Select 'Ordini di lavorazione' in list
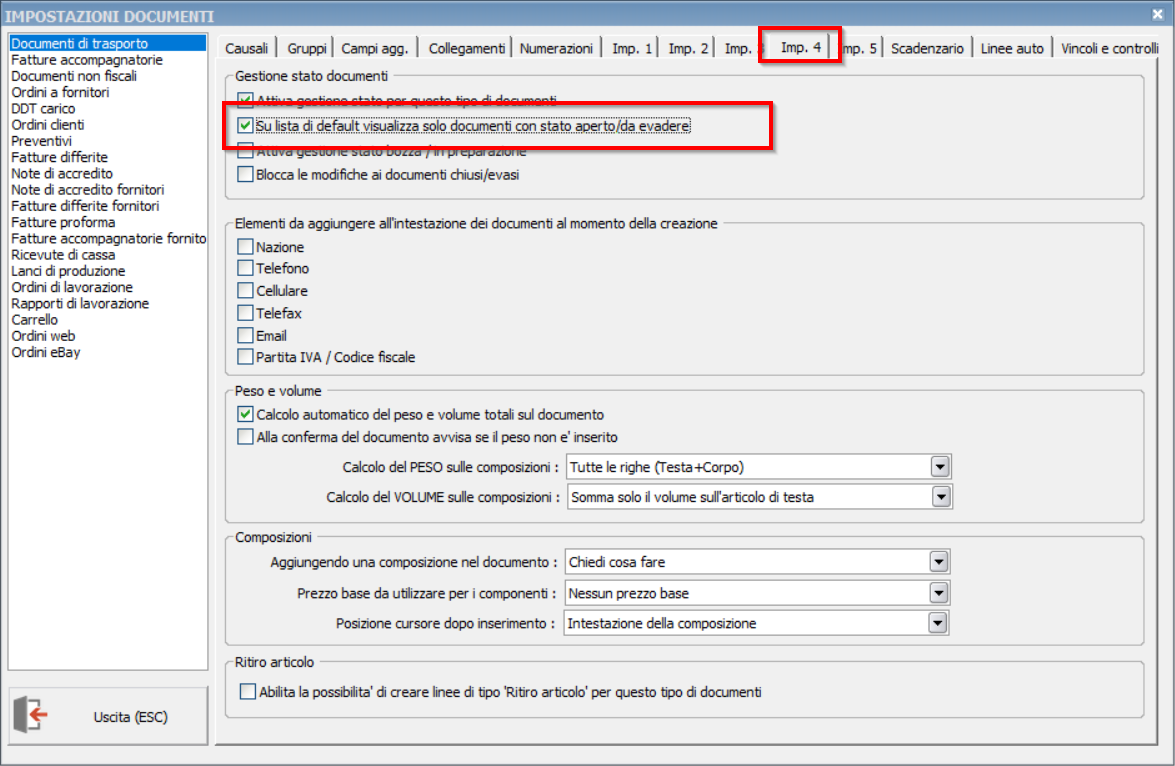Viewport: 1175px width, 766px height. tap(107, 287)
